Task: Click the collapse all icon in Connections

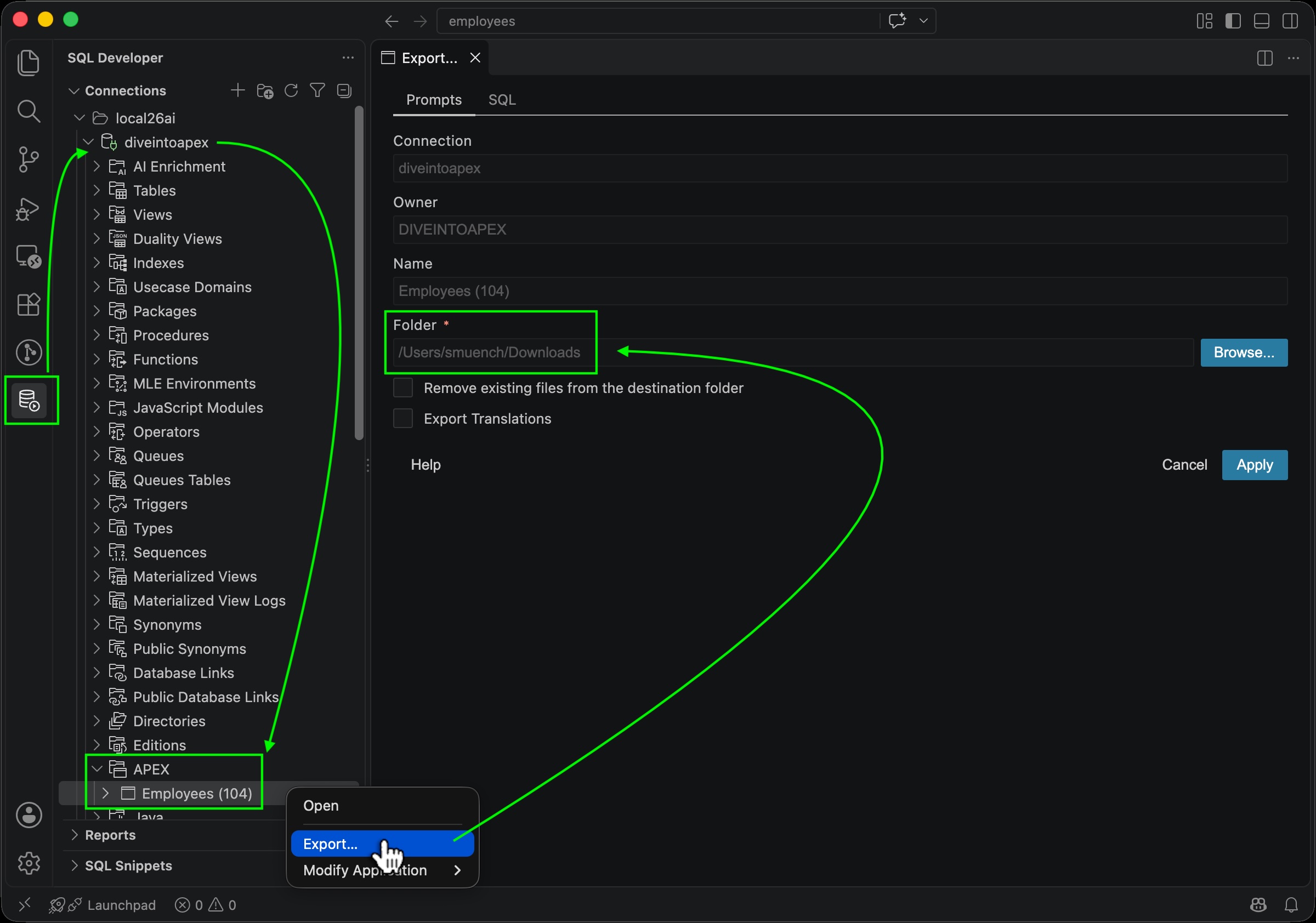Action: 344,90
